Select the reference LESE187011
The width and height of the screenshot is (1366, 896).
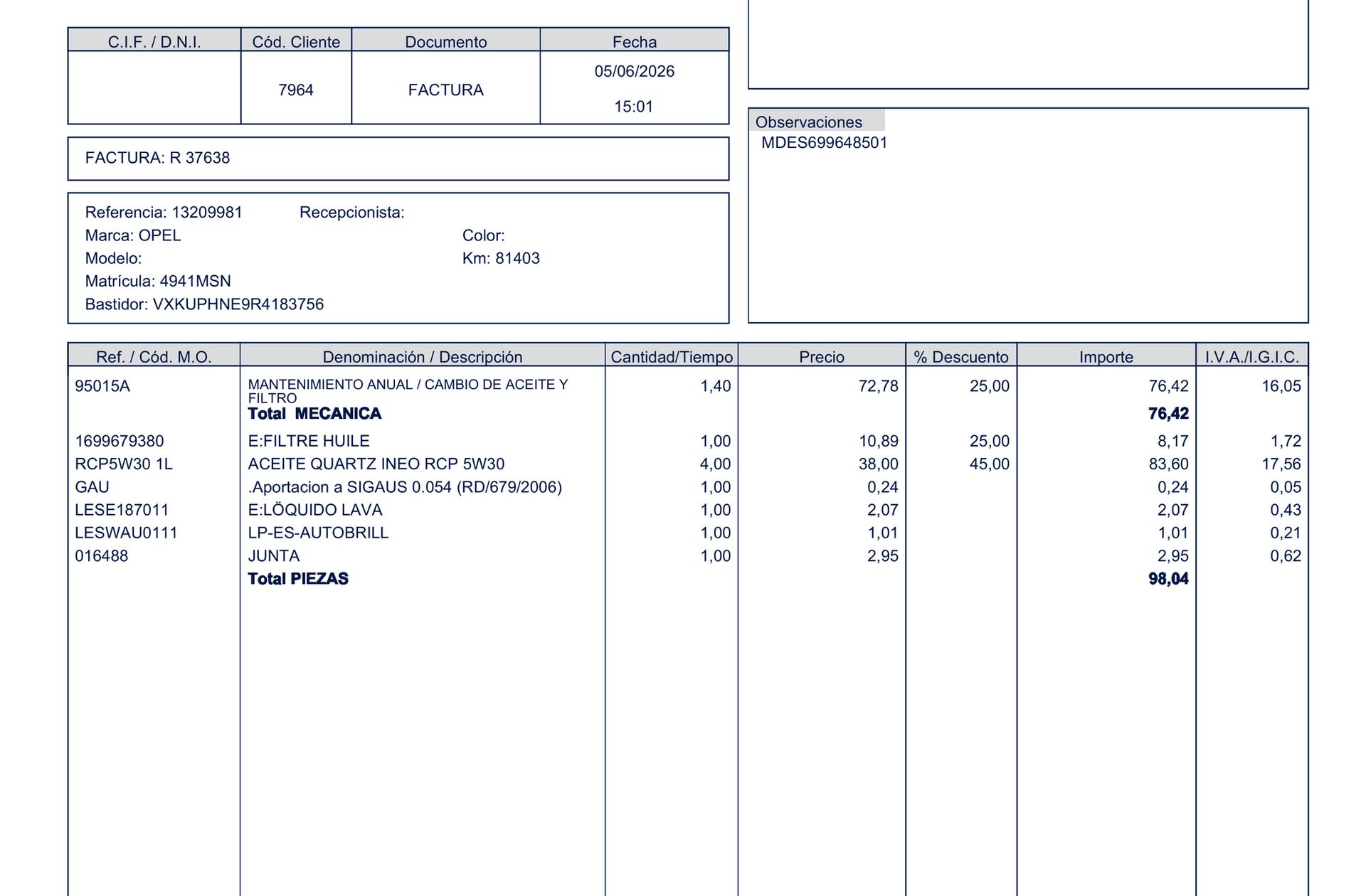(x=122, y=510)
